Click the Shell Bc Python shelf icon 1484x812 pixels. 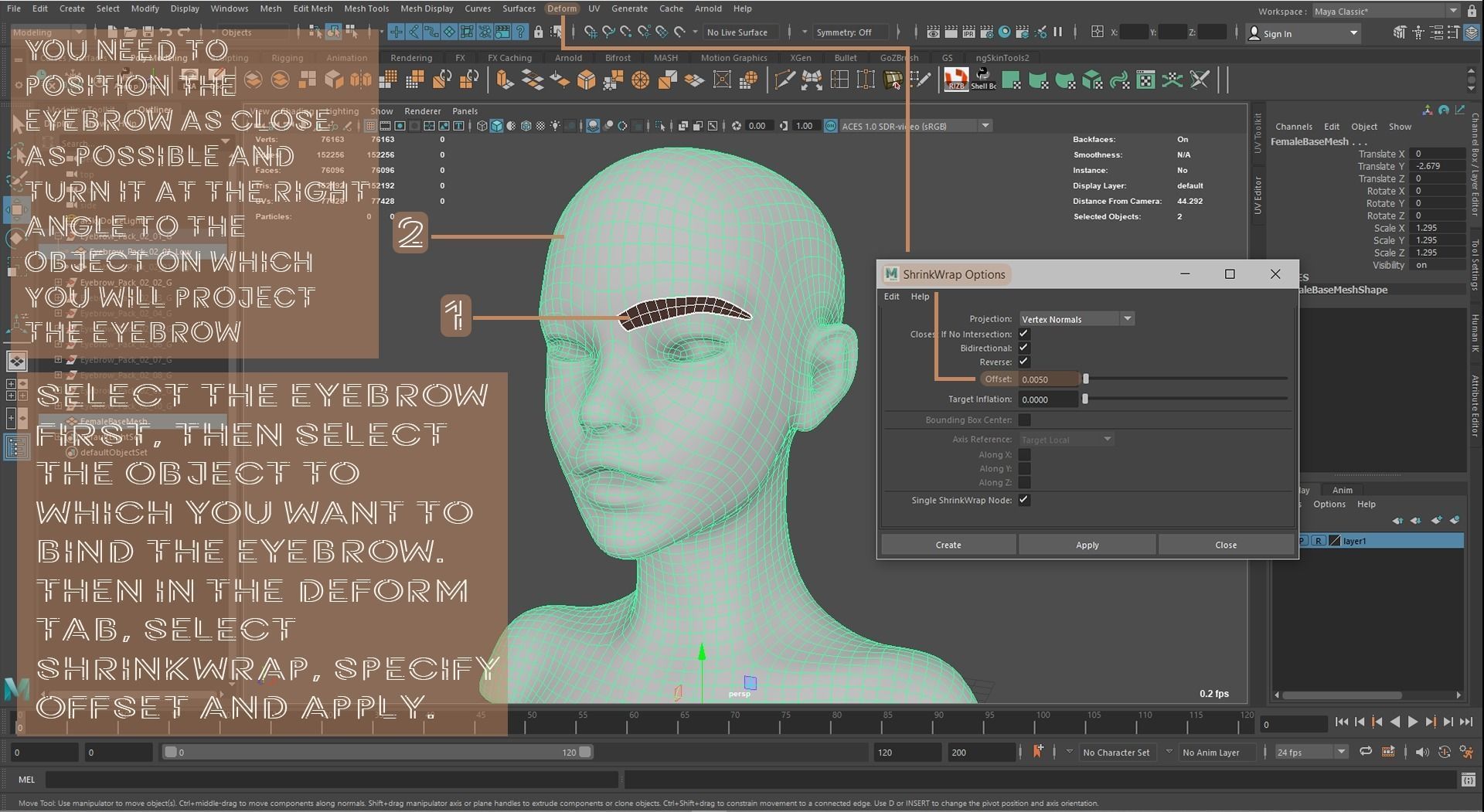(983, 79)
